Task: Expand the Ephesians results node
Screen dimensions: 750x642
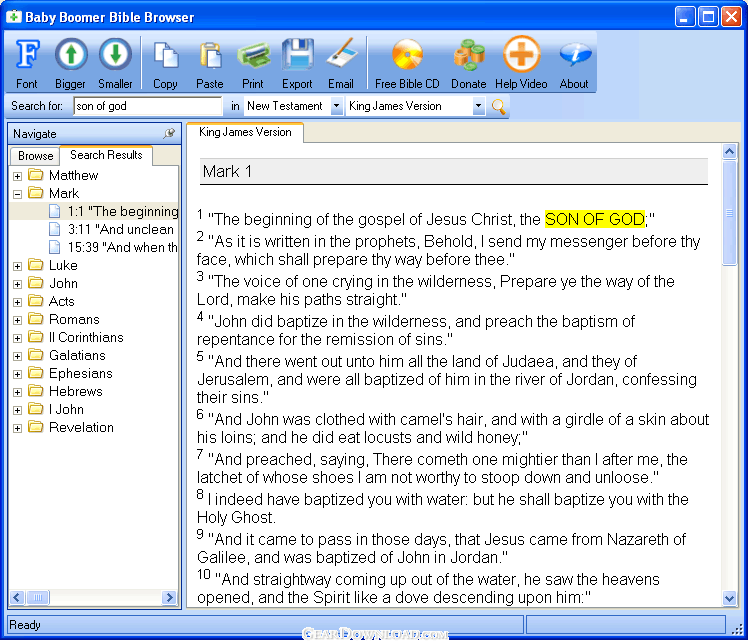Action: click(17, 374)
